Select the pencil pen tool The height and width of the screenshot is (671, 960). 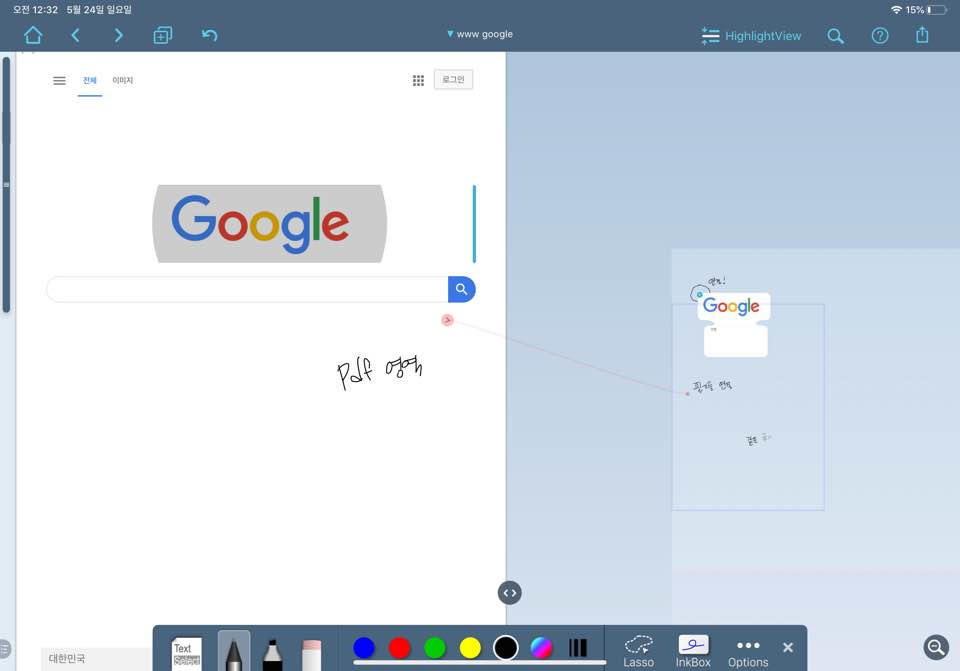coord(234,652)
